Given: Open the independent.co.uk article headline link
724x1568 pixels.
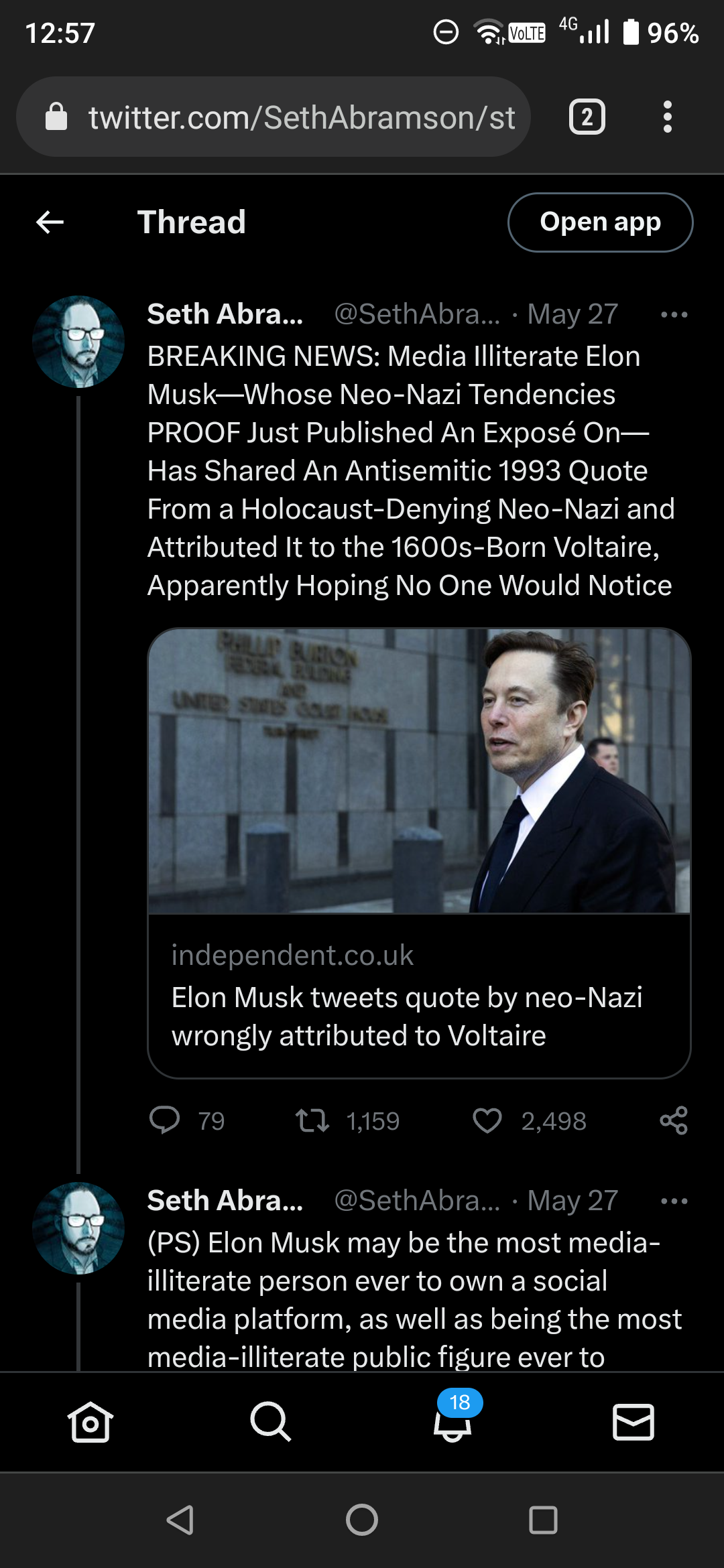Looking at the screenshot, I should 407,1016.
